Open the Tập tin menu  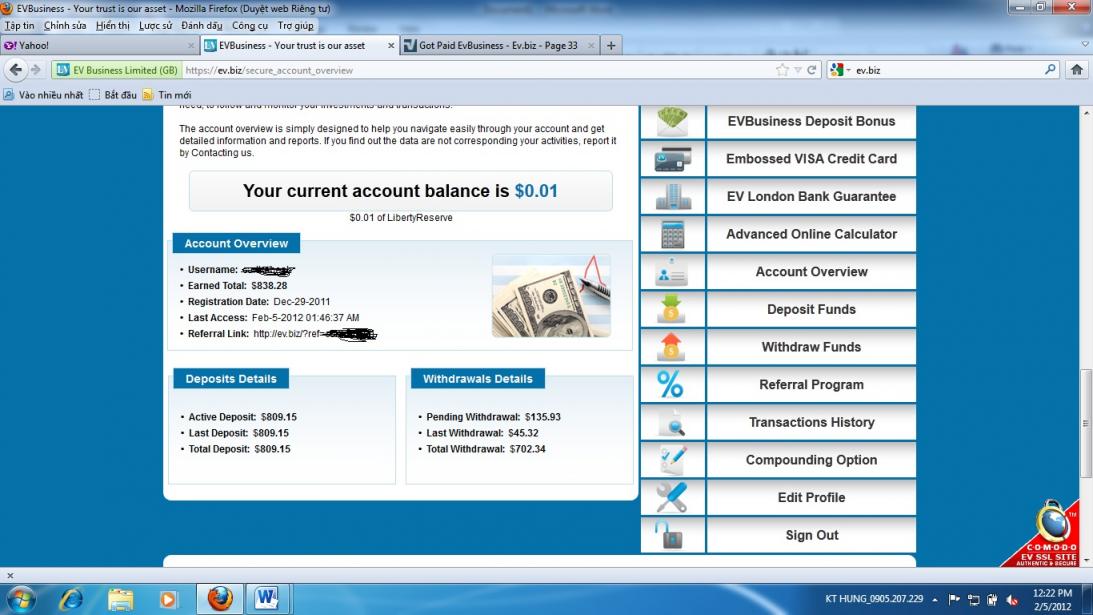coord(19,26)
